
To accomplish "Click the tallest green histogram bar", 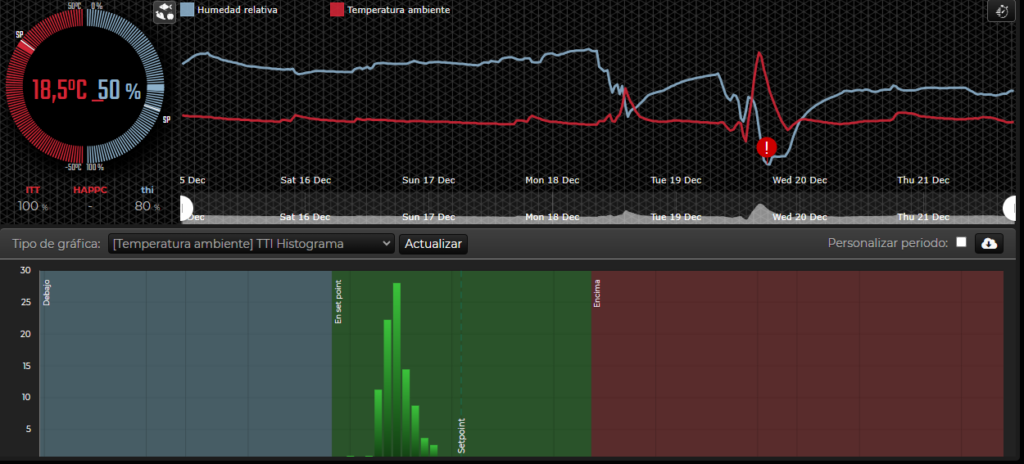I will click(396, 370).
